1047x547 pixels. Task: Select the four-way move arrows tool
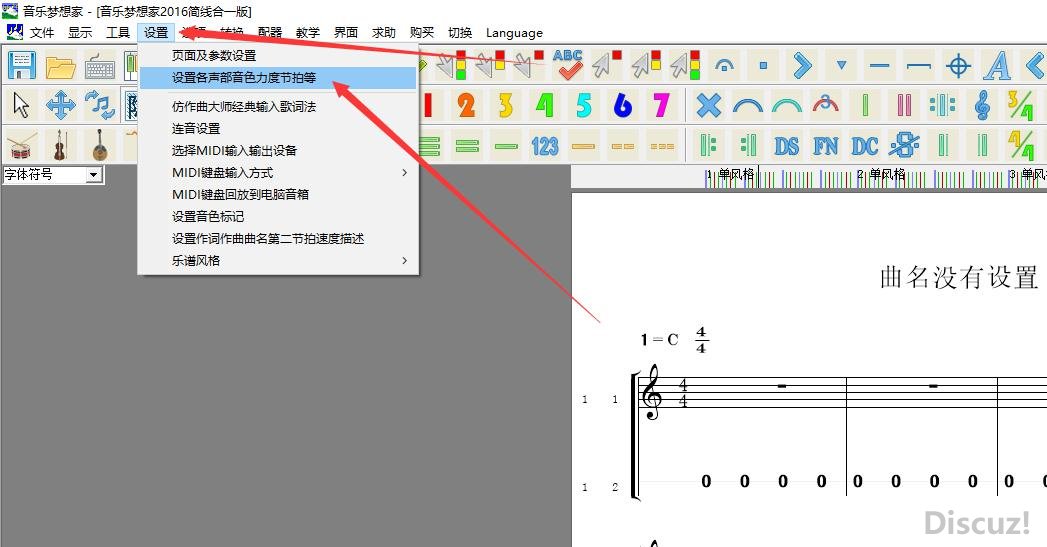point(60,106)
